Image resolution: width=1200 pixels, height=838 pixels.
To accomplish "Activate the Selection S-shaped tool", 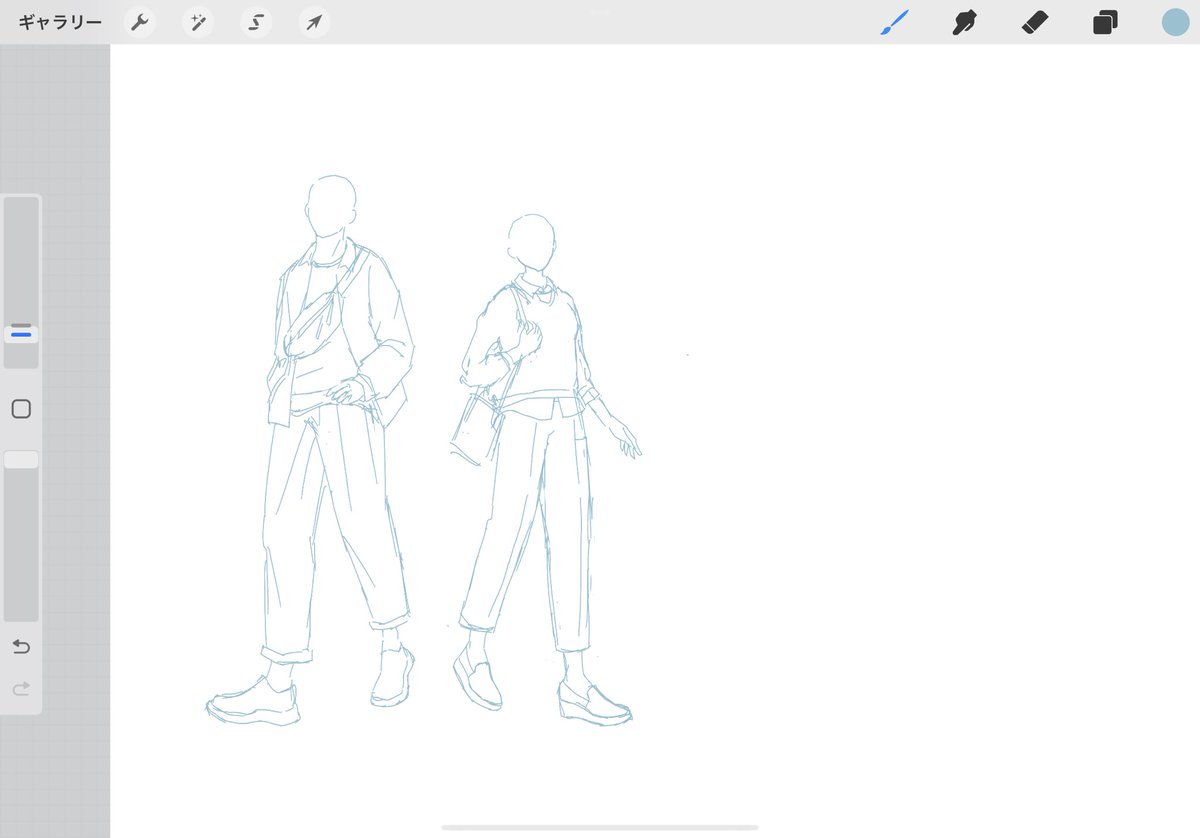I will coord(257,22).
